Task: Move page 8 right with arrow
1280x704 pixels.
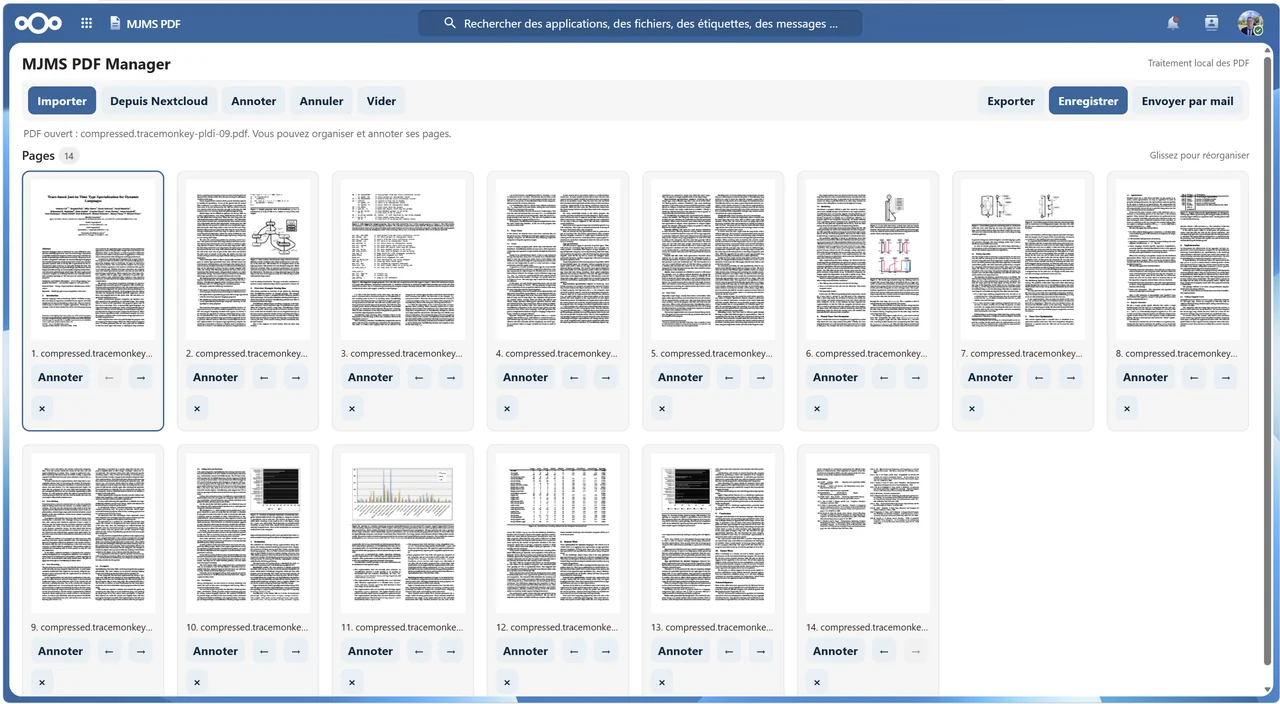Action: click(x=1226, y=377)
